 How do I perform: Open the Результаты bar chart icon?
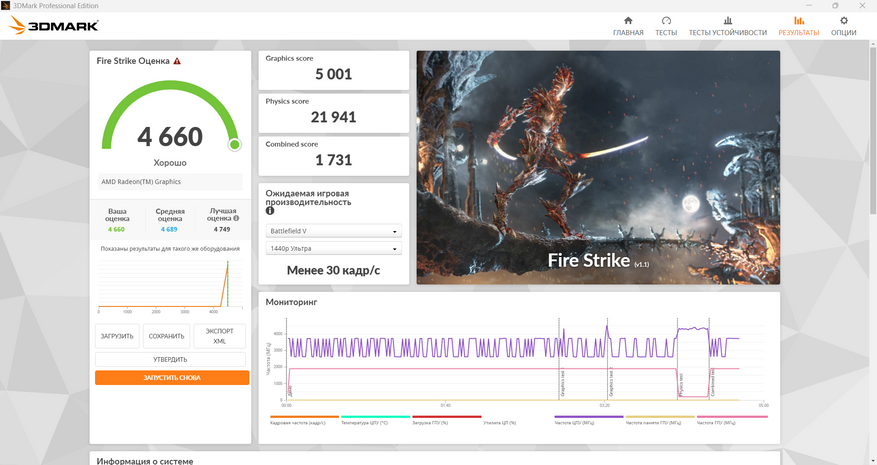799,21
